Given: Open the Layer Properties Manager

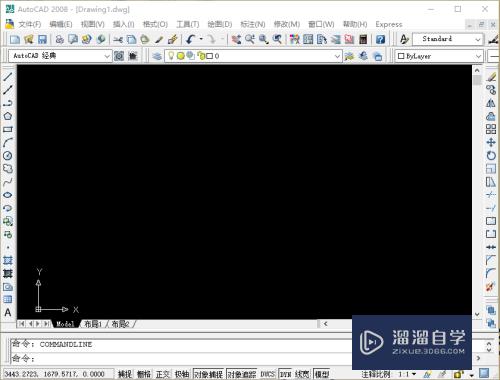Looking at the screenshot, I should [157, 56].
